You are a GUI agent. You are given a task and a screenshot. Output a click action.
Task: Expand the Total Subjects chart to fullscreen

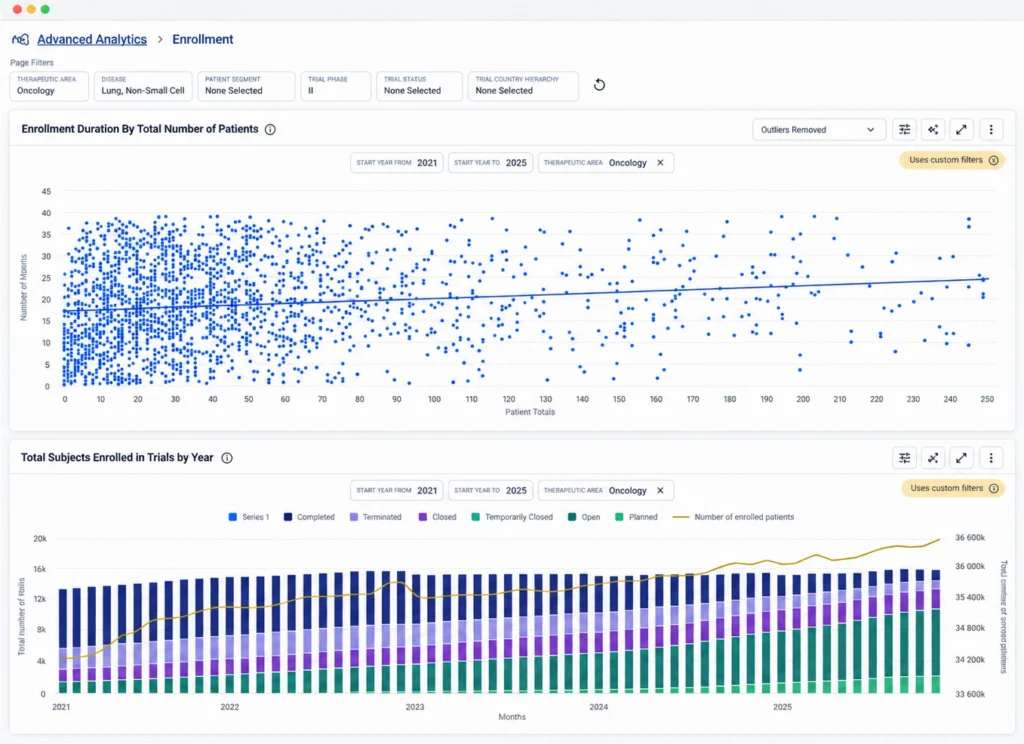pyautogui.click(x=961, y=458)
